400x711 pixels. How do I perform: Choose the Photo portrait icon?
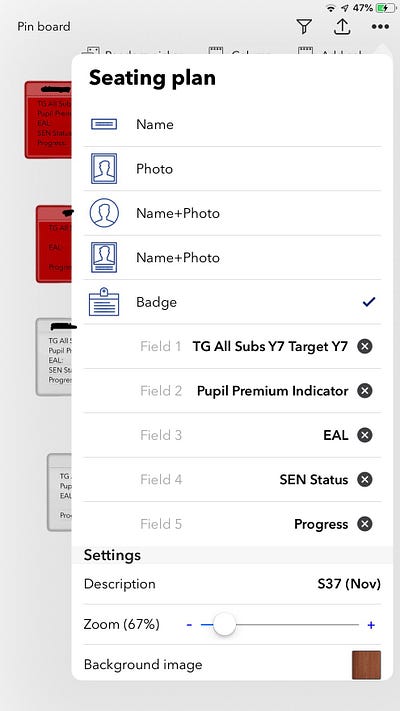pos(104,169)
